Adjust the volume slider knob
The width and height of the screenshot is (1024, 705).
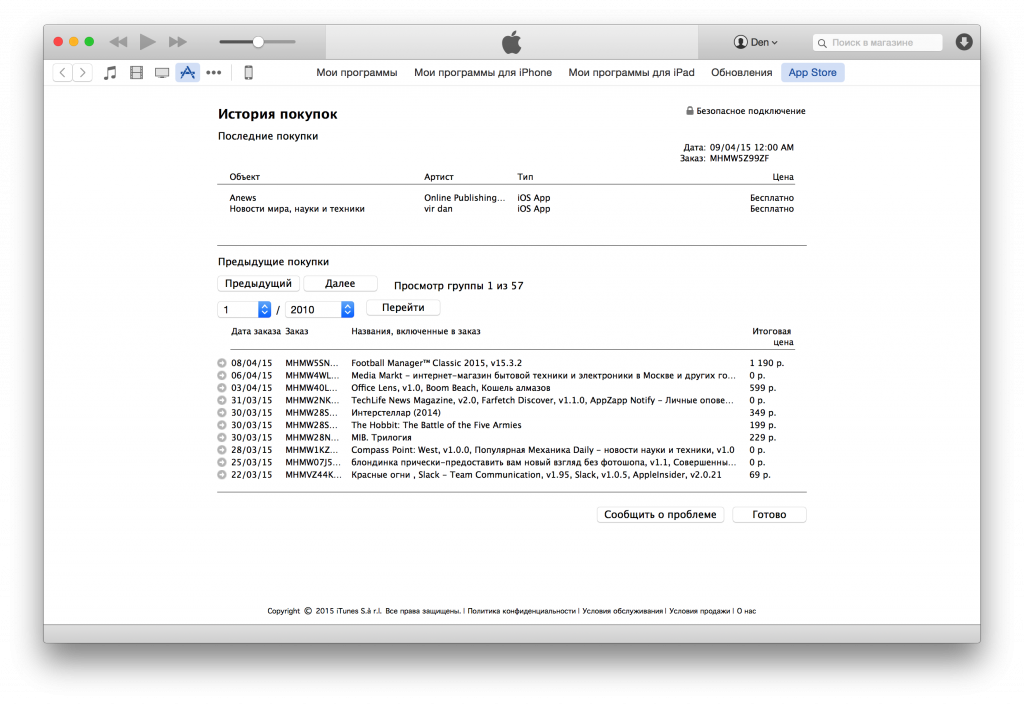click(258, 42)
